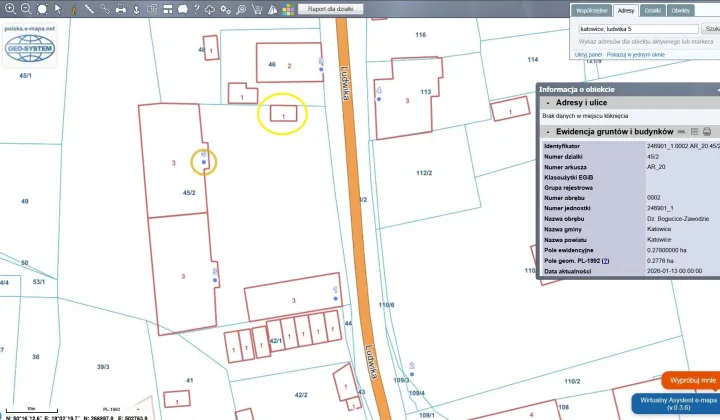The image size is (720, 420).
Task: Print the Ewidencja gruntów section
Action: [707, 131]
